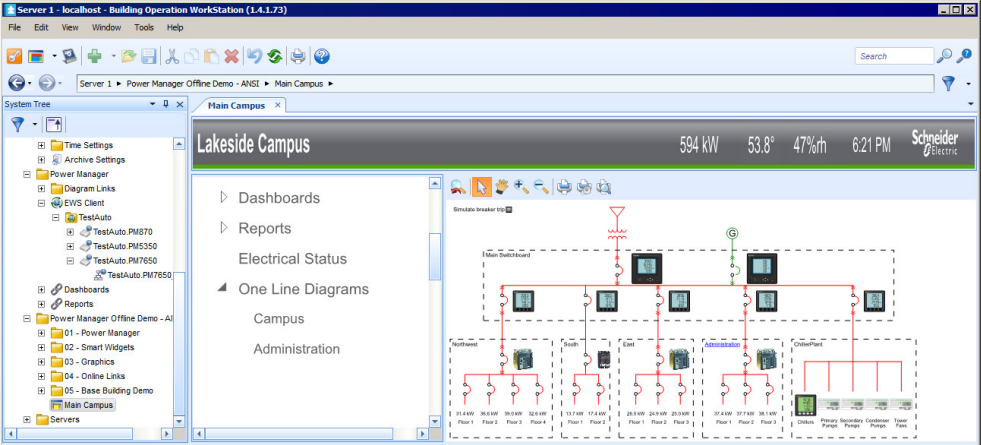Click the Save floppy disk icon
981x445 pixels.
149,56
